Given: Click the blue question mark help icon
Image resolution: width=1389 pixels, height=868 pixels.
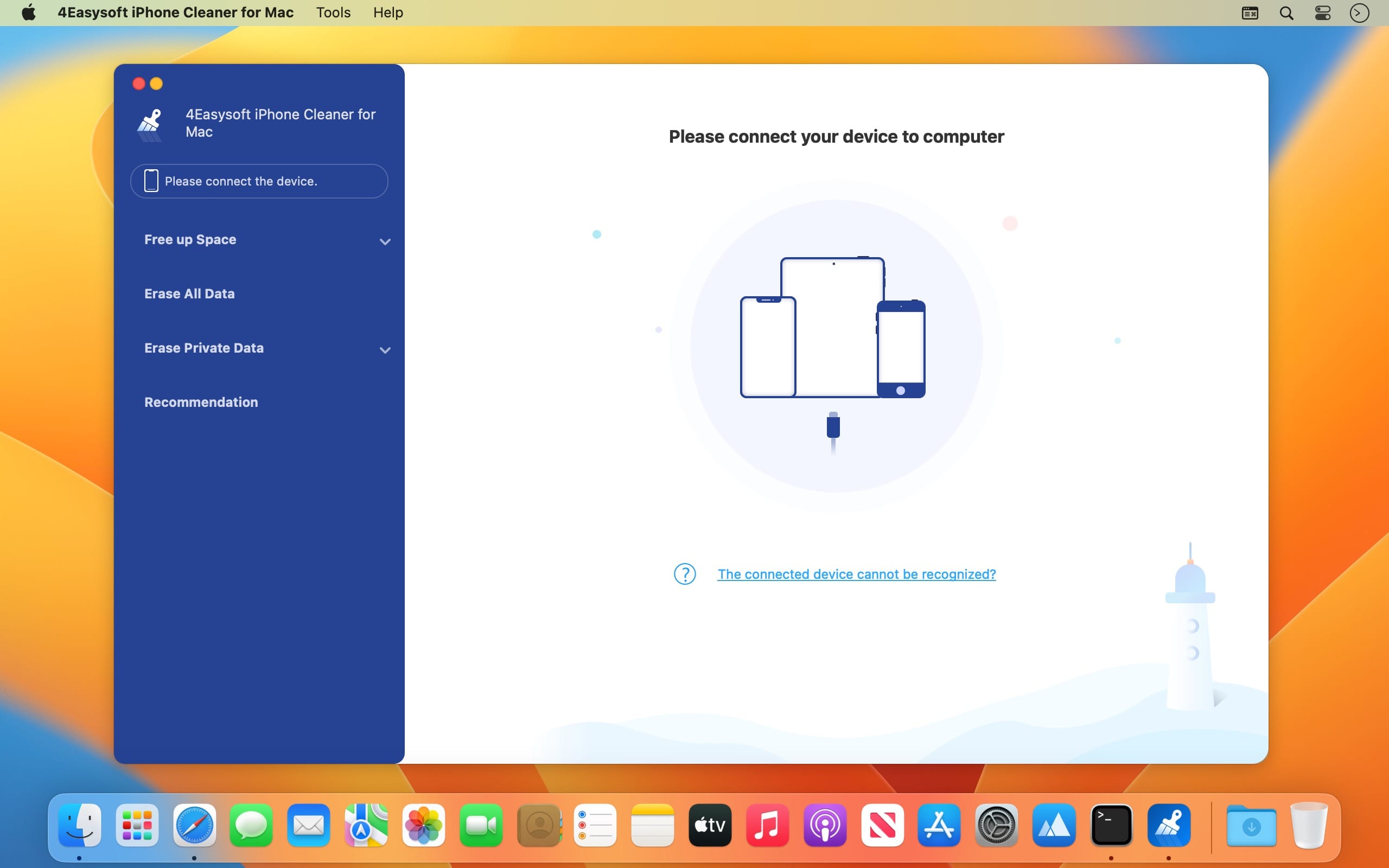Looking at the screenshot, I should (x=684, y=573).
